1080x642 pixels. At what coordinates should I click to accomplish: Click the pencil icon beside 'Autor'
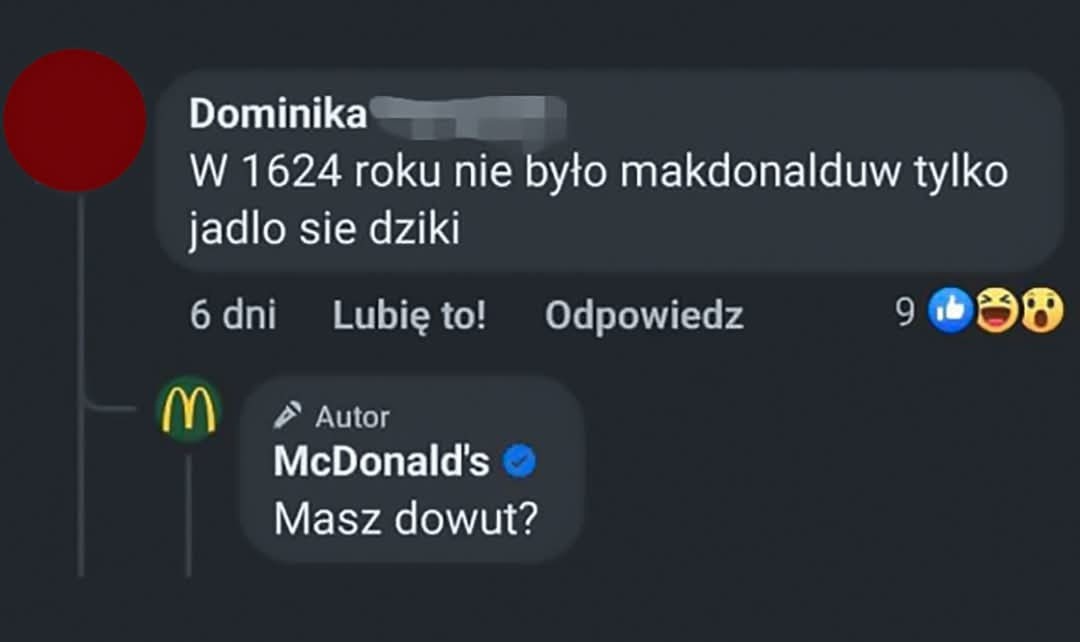tap(290, 415)
